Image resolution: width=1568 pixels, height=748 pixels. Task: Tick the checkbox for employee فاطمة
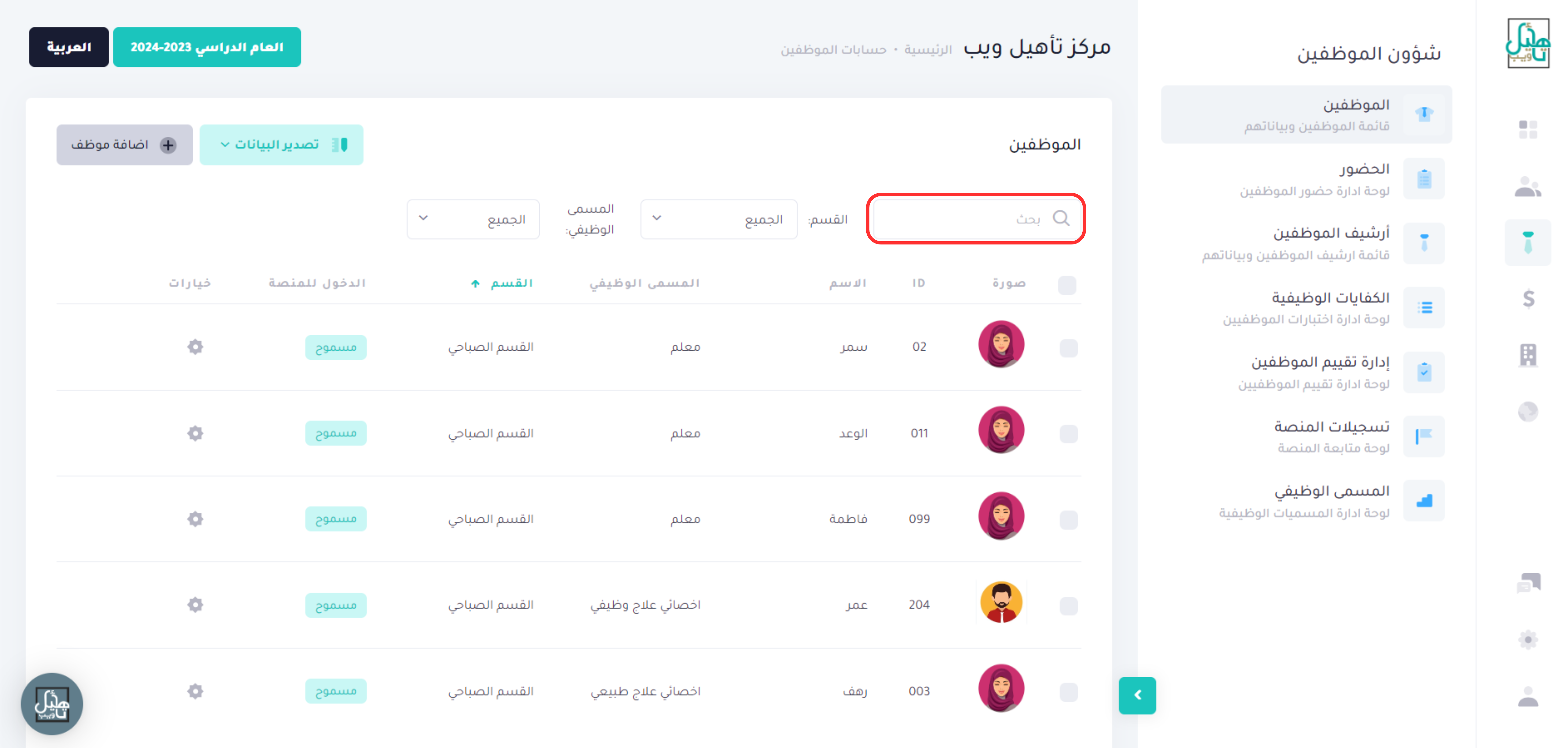1068,520
